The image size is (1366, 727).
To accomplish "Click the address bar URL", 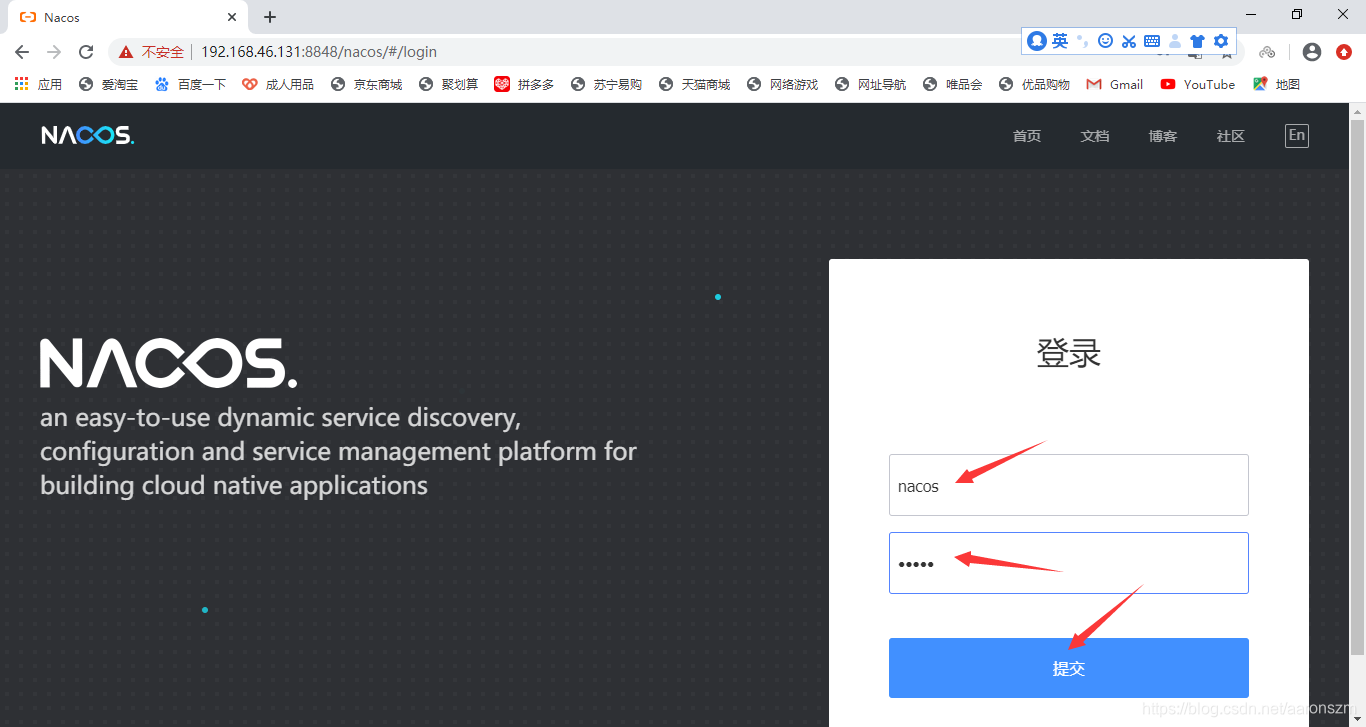I will [x=319, y=52].
